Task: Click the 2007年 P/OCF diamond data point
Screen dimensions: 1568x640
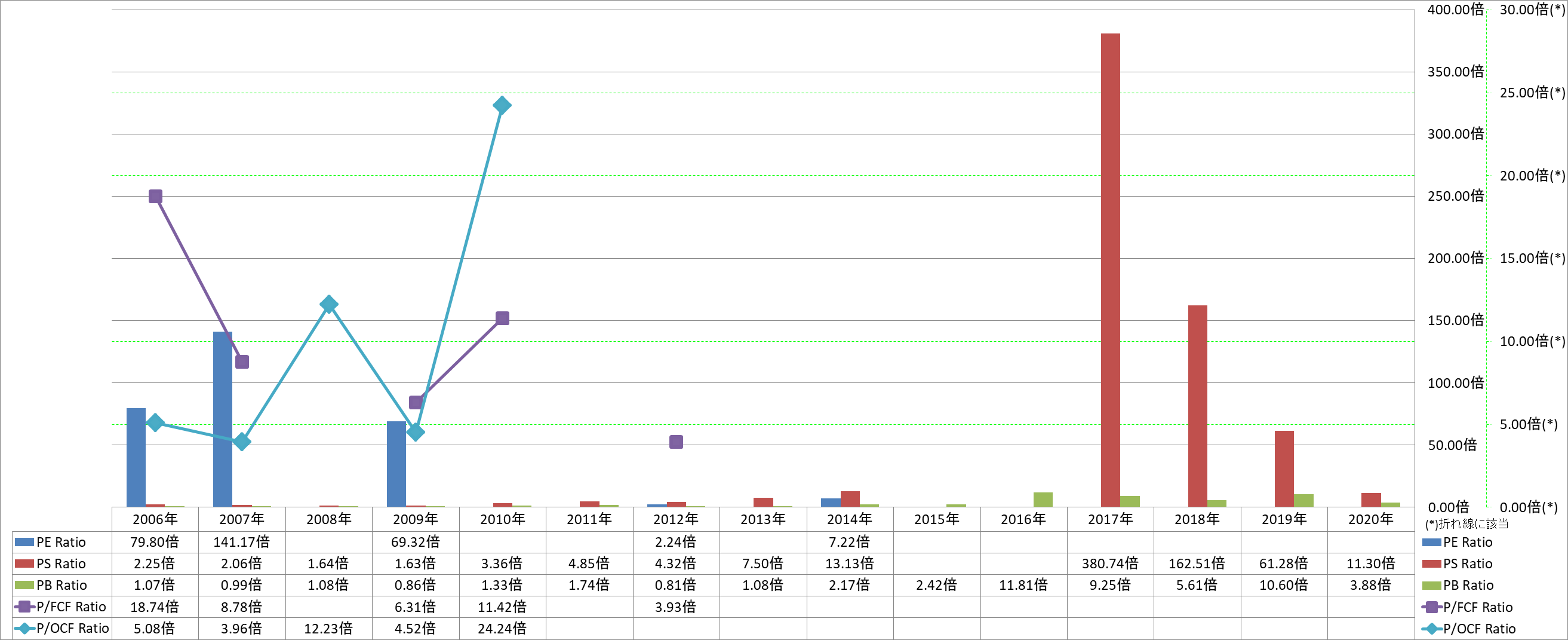Action: pyautogui.click(x=242, y=442)
